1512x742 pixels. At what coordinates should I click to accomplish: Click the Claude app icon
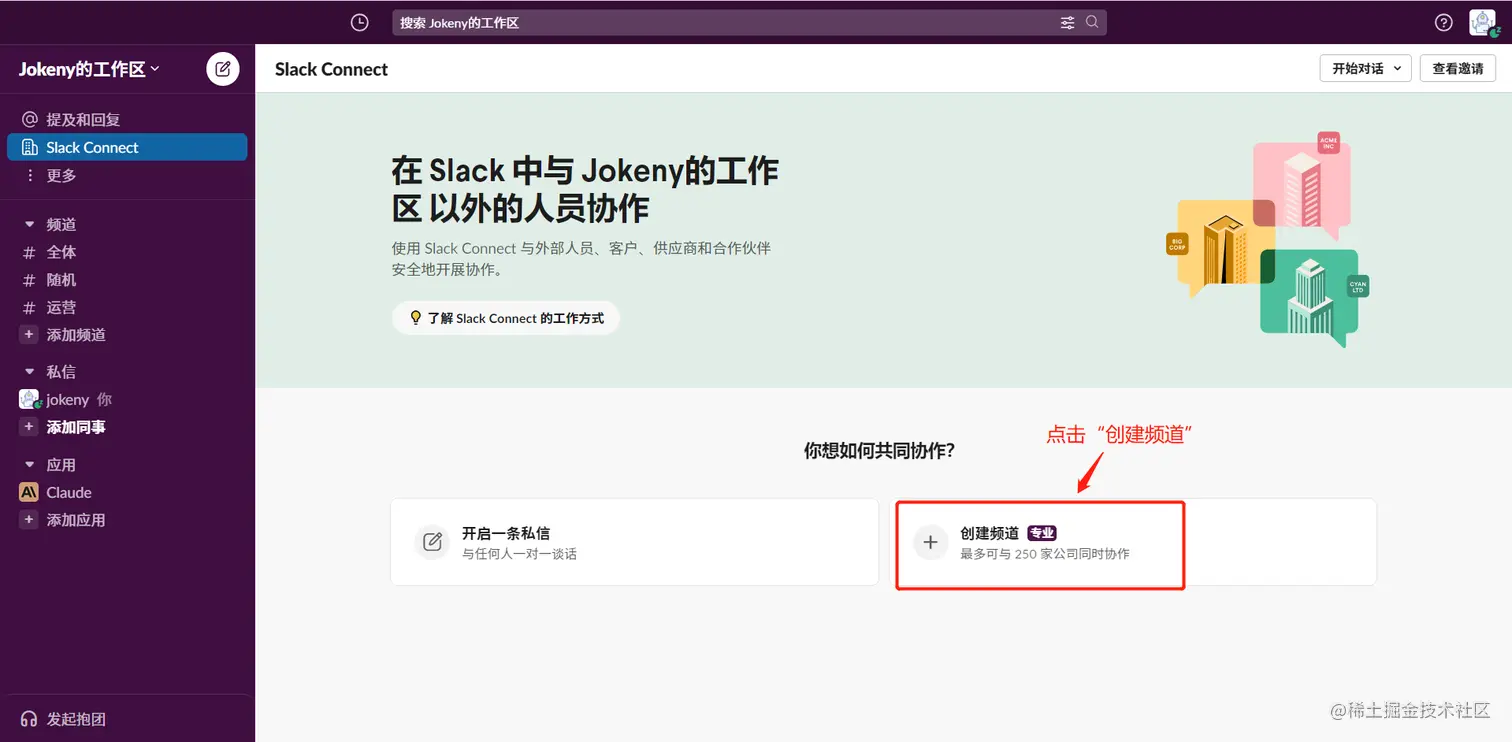[x=29, y=492]
